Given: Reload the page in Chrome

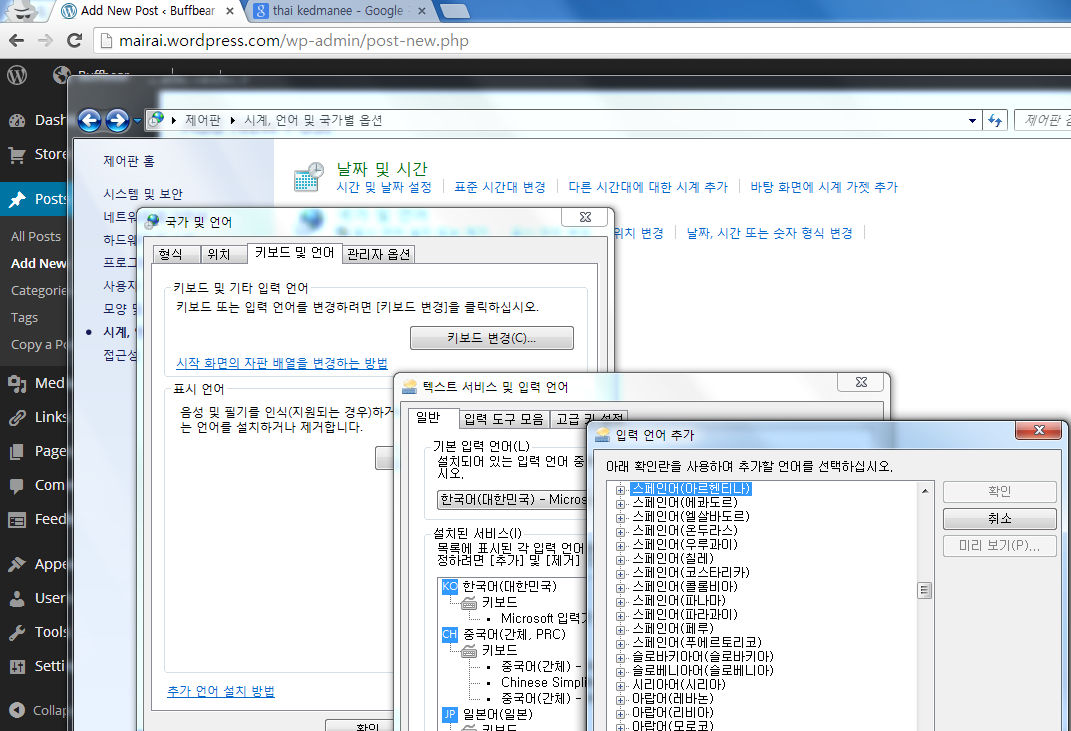Looking at the screenshot, I should [74, 40].
